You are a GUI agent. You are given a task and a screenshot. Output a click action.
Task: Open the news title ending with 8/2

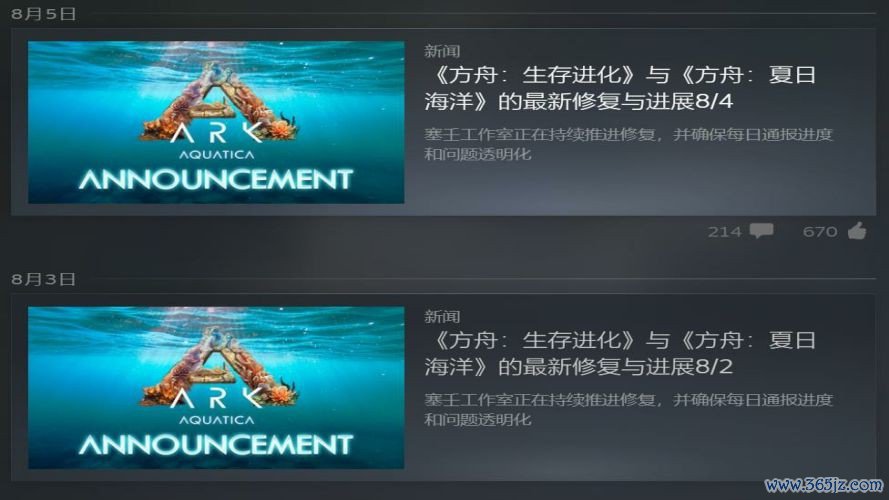(x=620, y=353)
